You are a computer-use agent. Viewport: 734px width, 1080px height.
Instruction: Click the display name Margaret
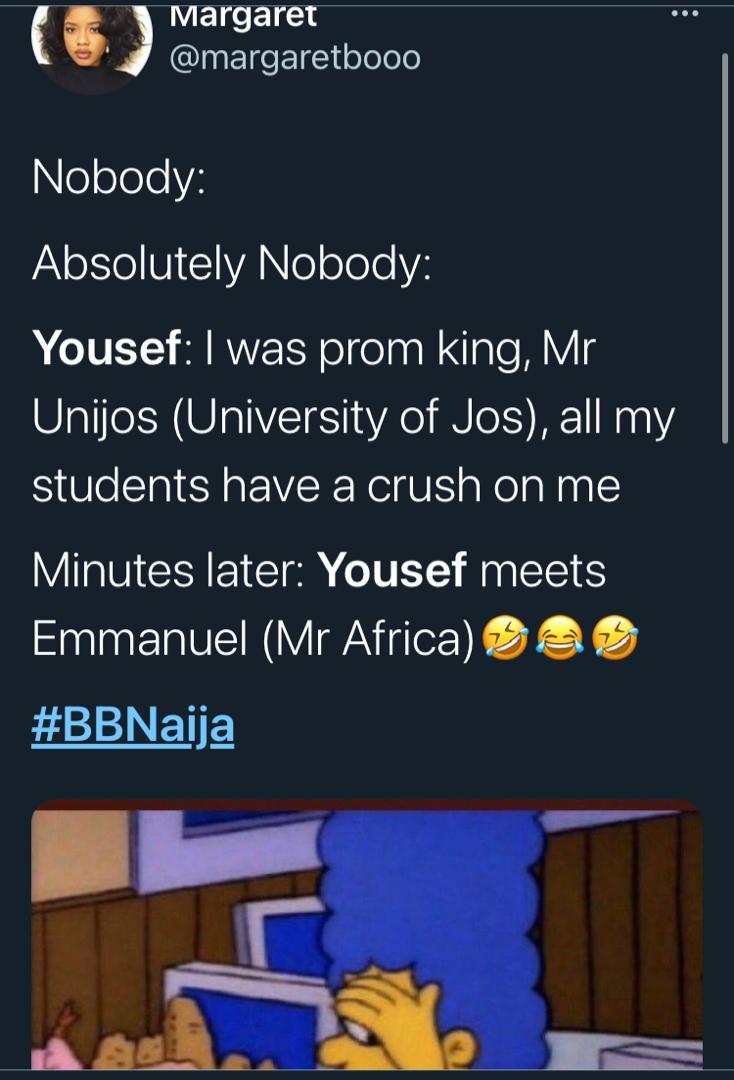click(x=244, y=15)
